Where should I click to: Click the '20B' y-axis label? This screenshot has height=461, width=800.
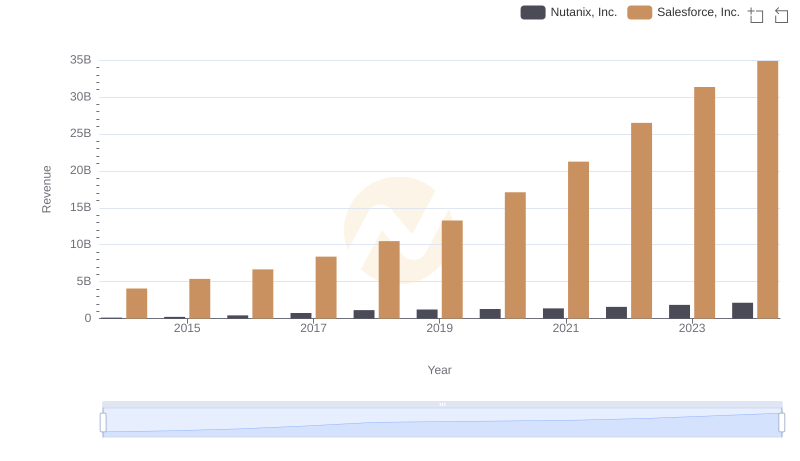coord(81,170)
